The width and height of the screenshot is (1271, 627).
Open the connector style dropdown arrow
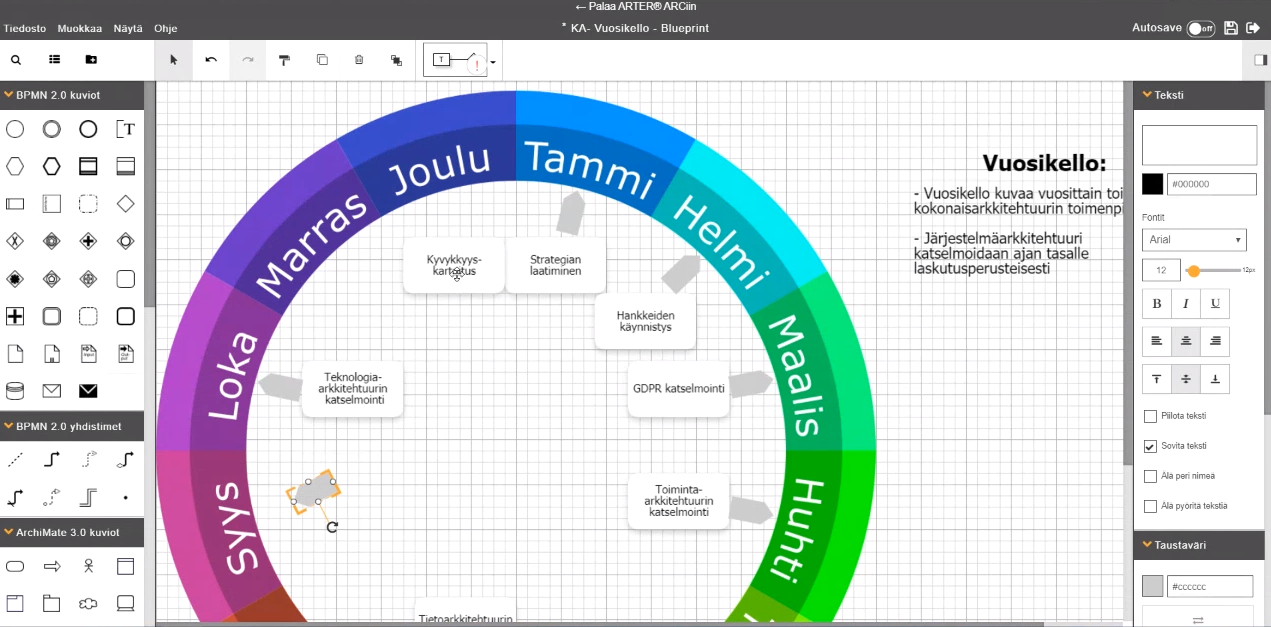click(493, 62)
